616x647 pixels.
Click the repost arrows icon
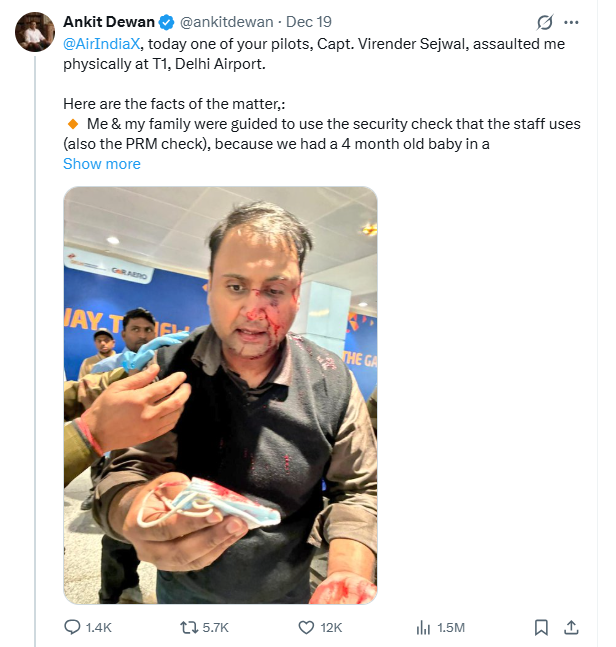(187, 627)
